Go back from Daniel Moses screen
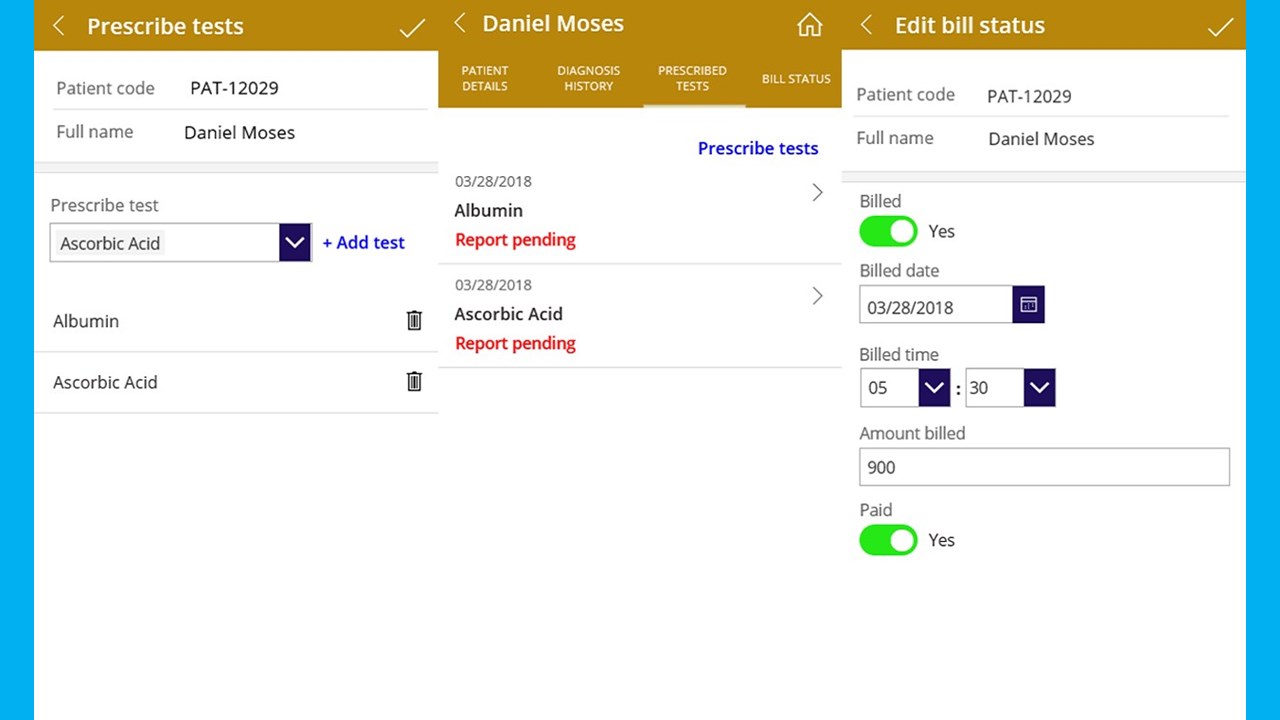The image size is (1280, 720). coord(460,23)
